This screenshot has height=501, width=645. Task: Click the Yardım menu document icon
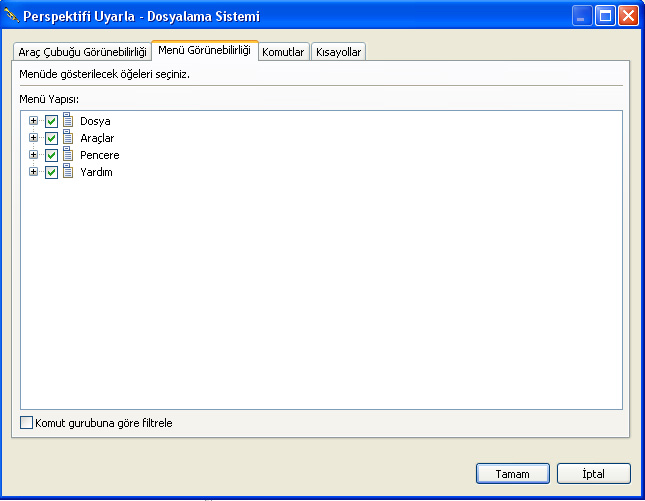coord(68,172)
